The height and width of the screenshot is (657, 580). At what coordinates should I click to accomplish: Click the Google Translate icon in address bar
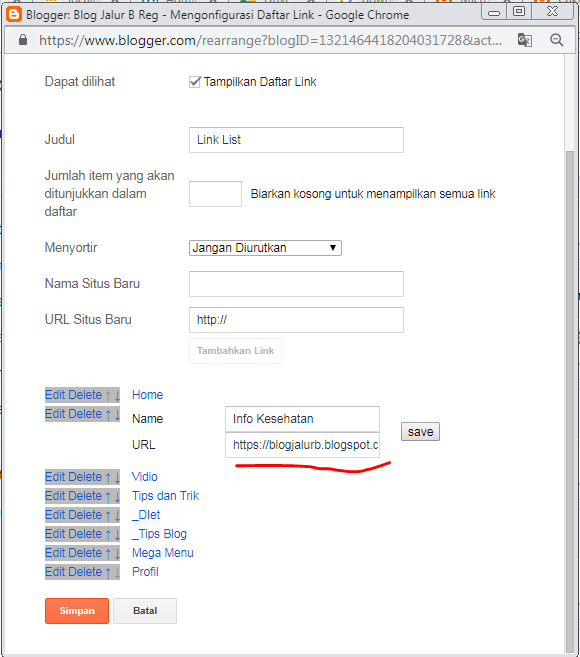[x=525, y=40]
